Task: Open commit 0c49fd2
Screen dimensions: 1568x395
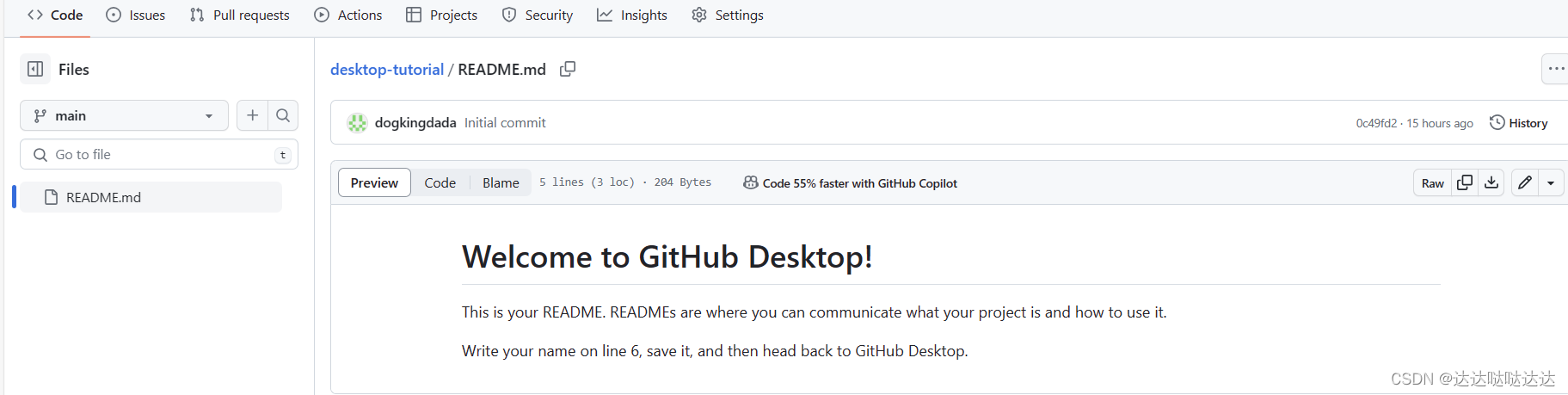Action: tap(1376, 123)
